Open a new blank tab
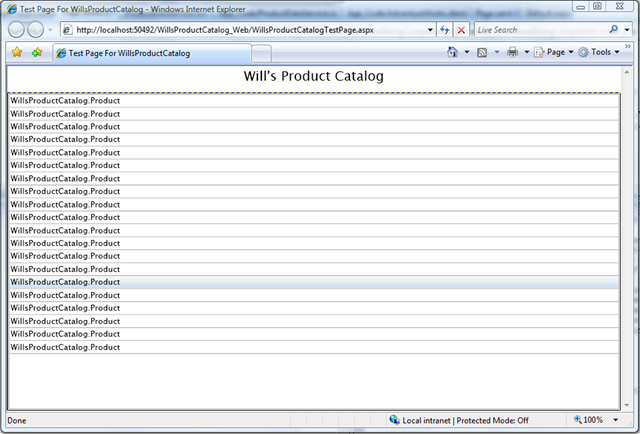Image resolution: width=640 pixels, height=434 pixels. 261,53
